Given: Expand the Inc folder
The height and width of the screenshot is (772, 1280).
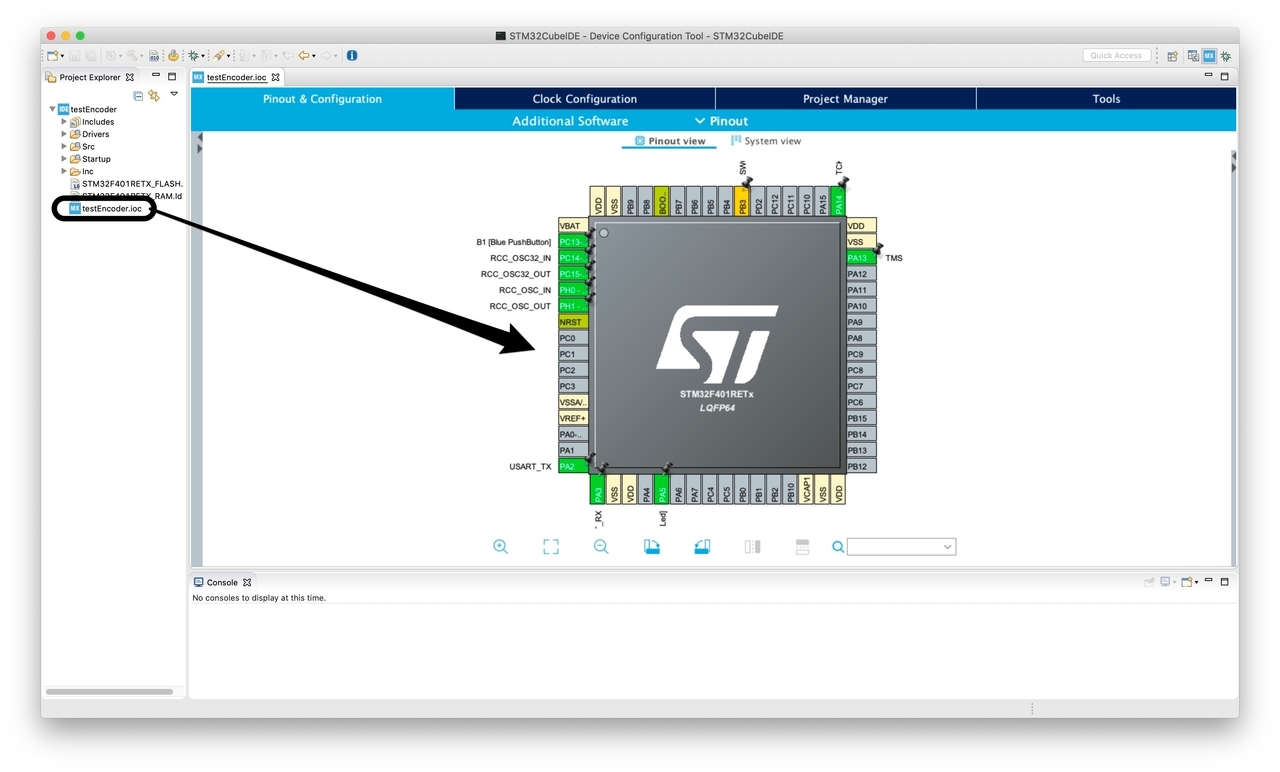Looking at the screenshot, I should click(64, 172).
